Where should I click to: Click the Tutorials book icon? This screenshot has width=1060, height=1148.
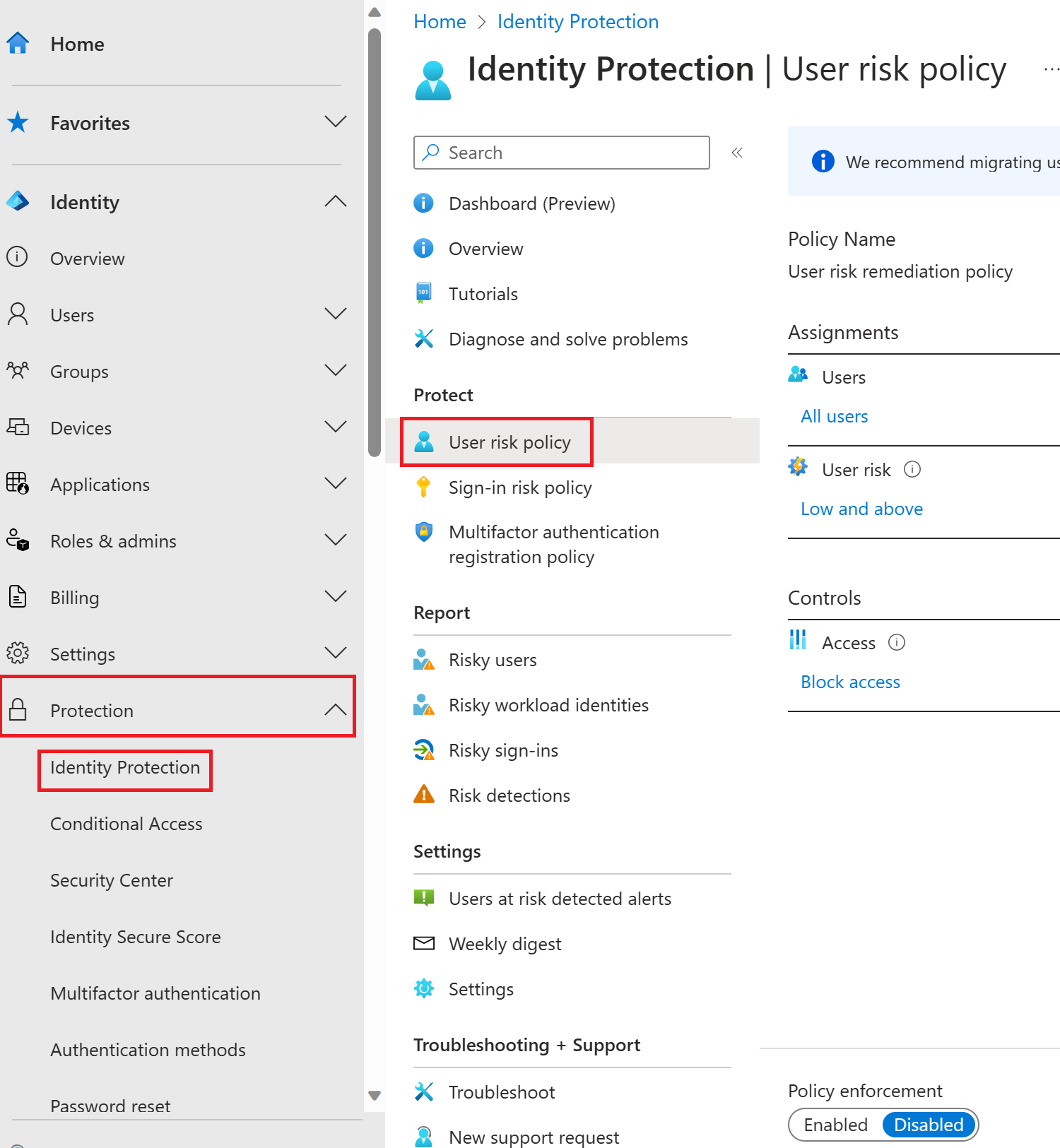[x=423, y=293]
